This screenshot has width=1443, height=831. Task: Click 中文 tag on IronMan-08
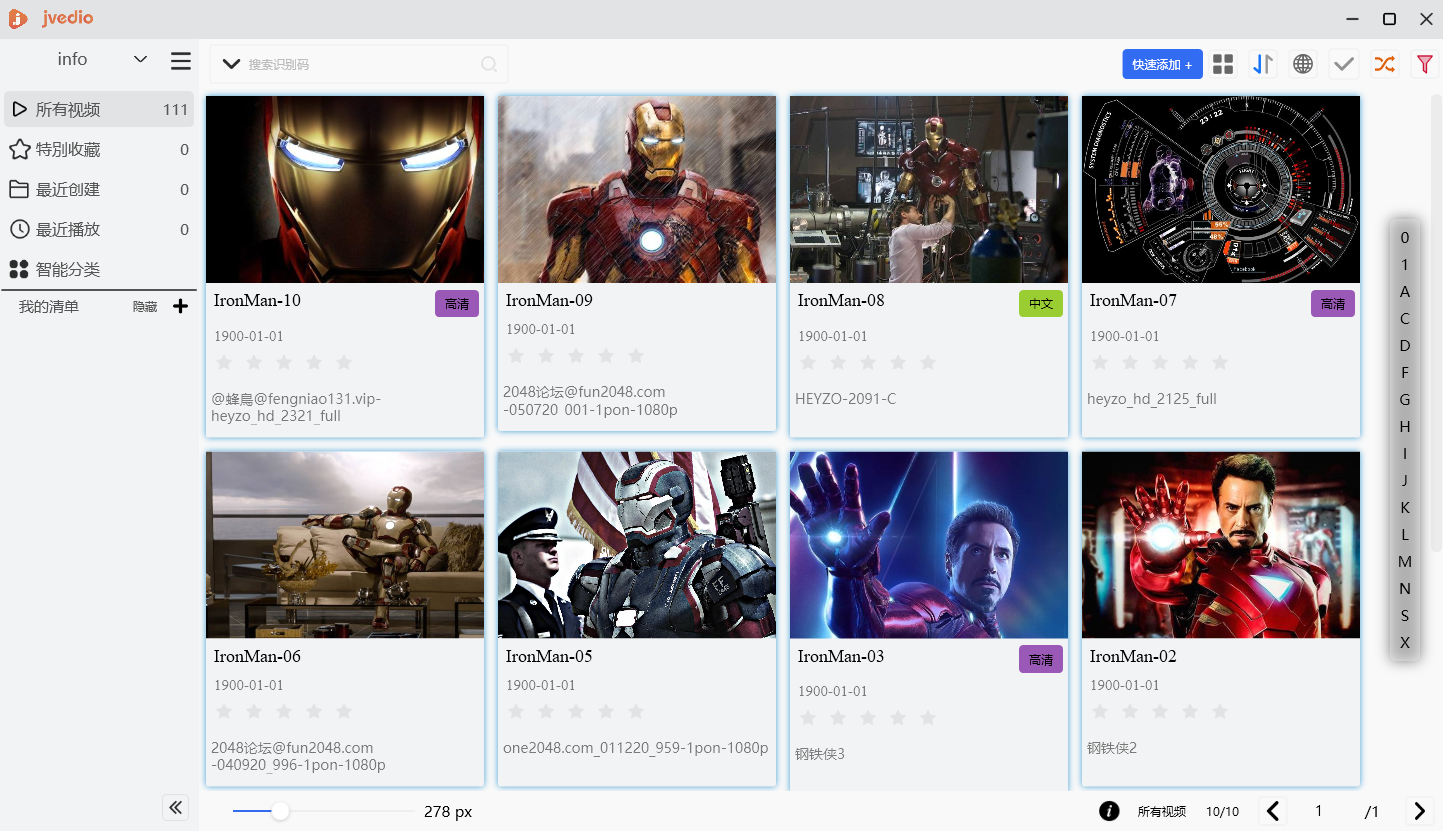pyautogui.click(x=1041, y=304)
